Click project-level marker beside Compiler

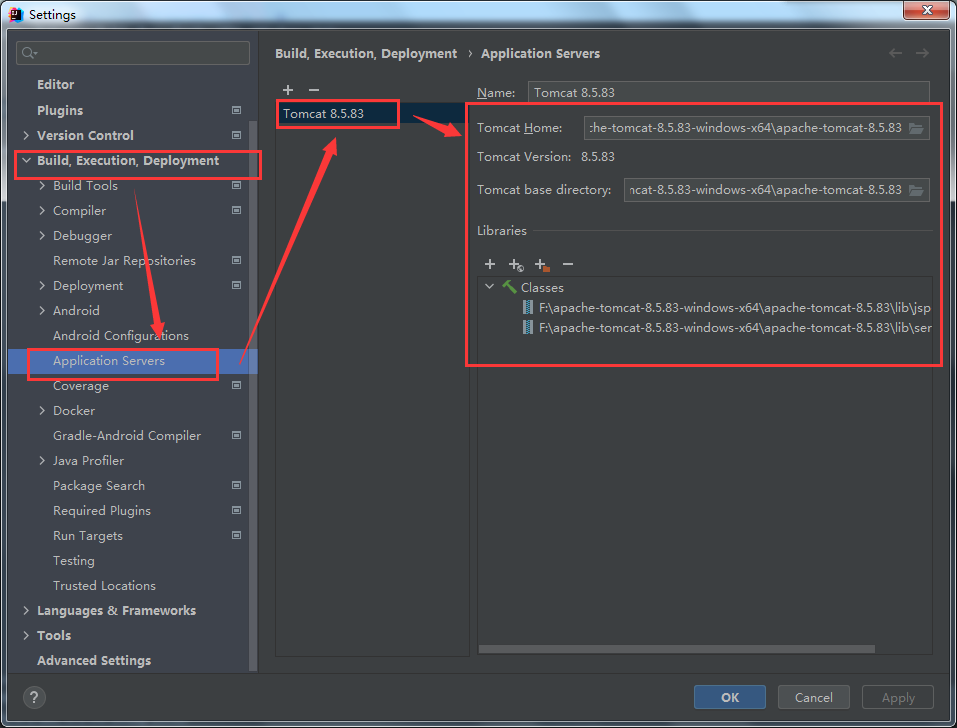(x=236, y=210)
